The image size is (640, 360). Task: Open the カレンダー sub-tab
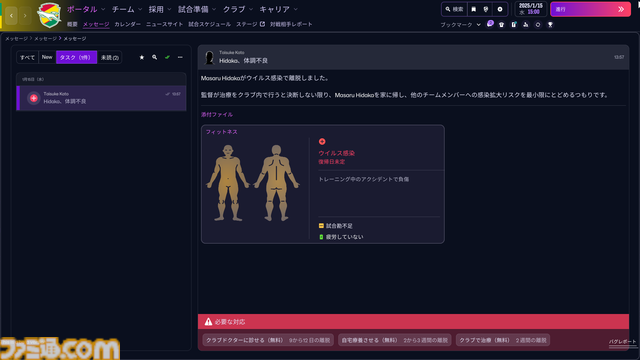coord(127,24)
